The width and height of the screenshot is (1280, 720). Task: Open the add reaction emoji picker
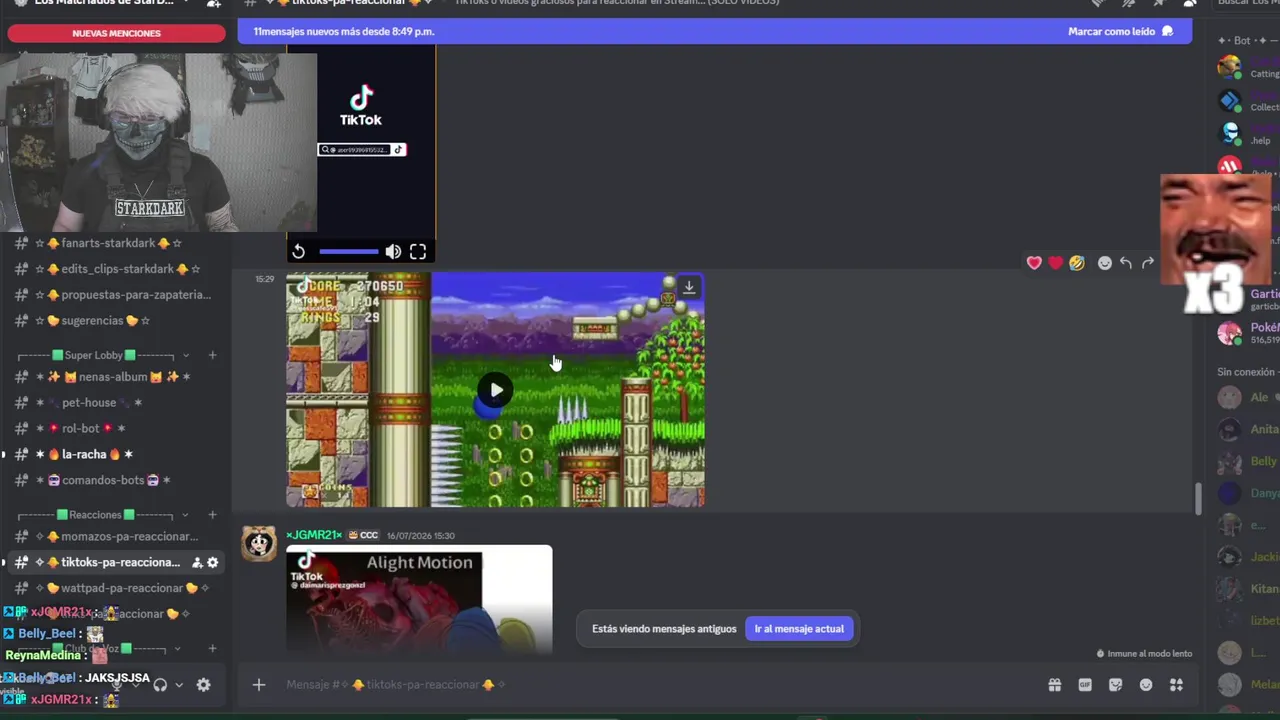click(x=1104, y=263)
